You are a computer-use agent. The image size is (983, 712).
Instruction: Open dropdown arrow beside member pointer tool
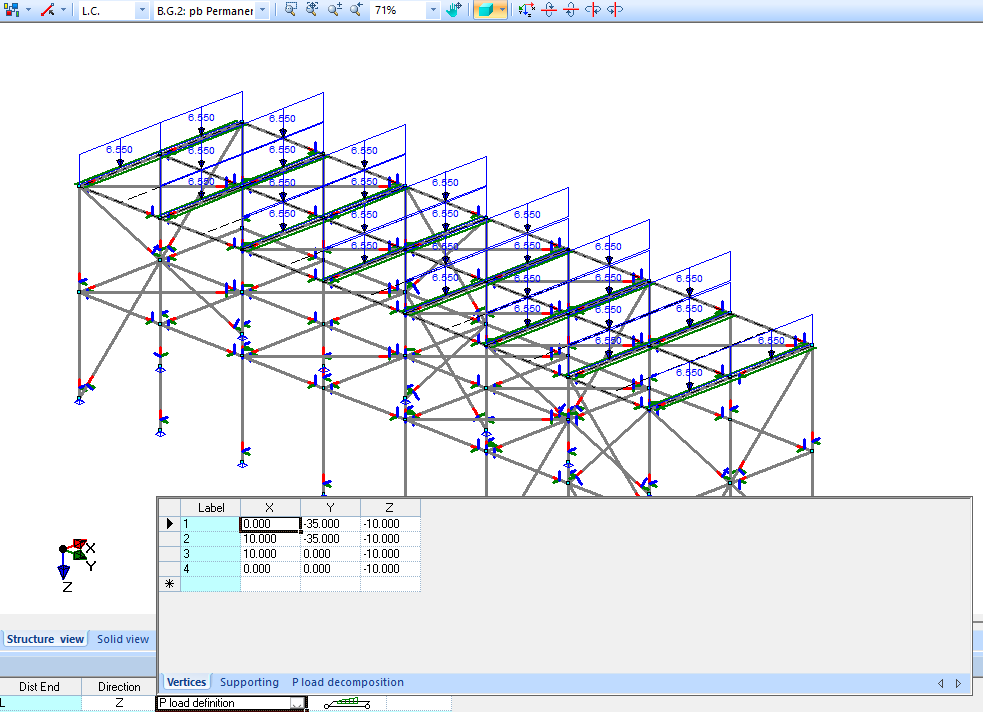(63, 10)
